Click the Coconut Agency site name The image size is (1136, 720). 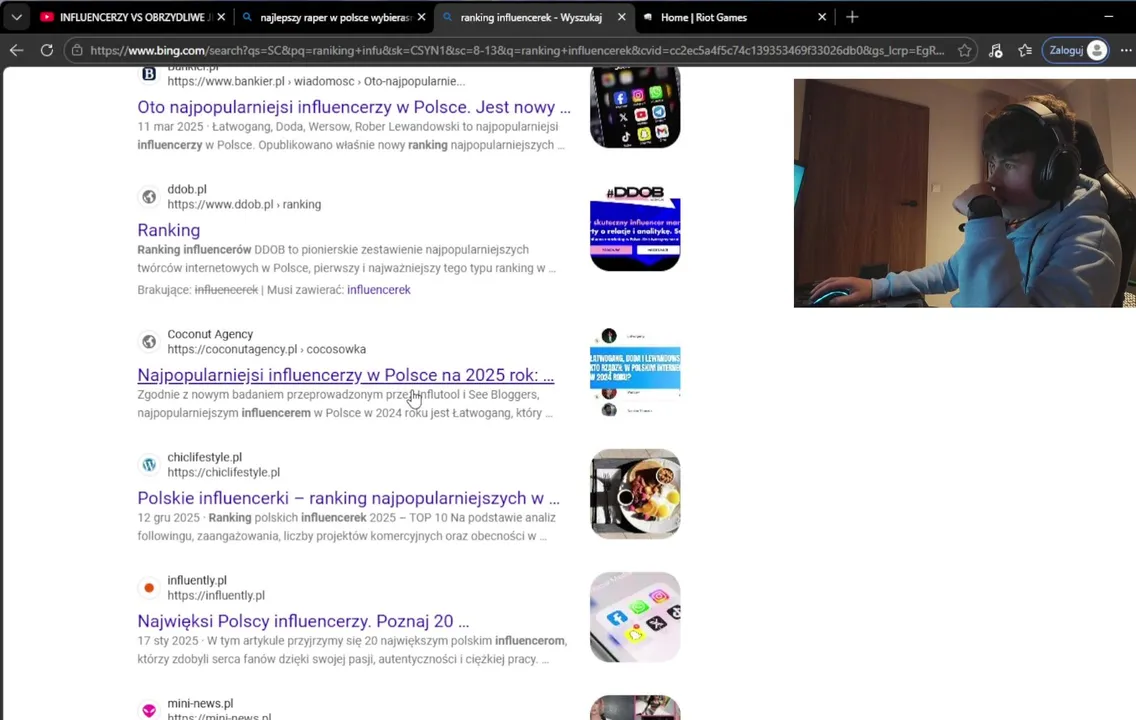click(x=210, y=334)
